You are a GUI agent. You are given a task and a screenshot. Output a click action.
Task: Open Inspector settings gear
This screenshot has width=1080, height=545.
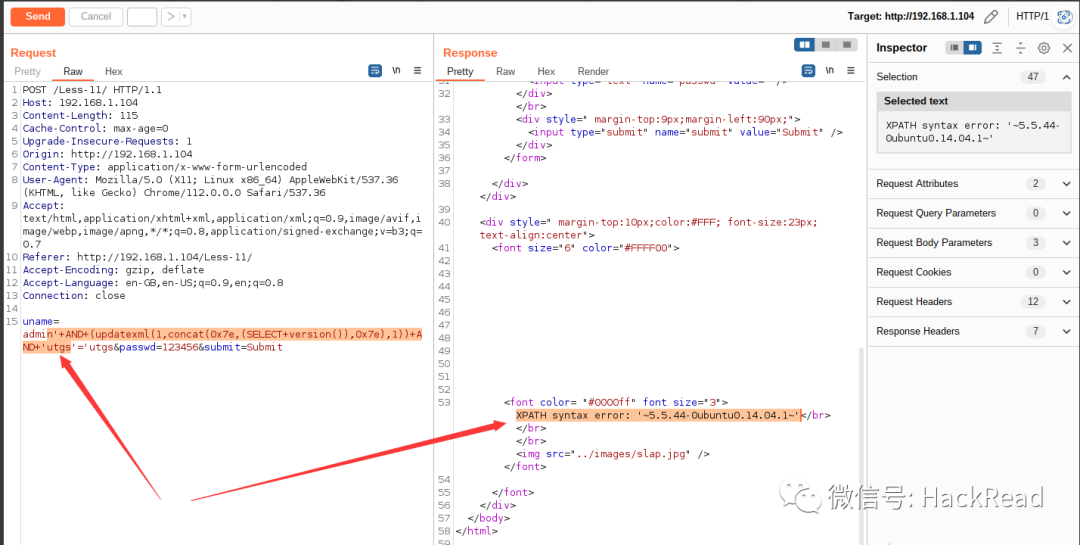tap(1044, 48)
